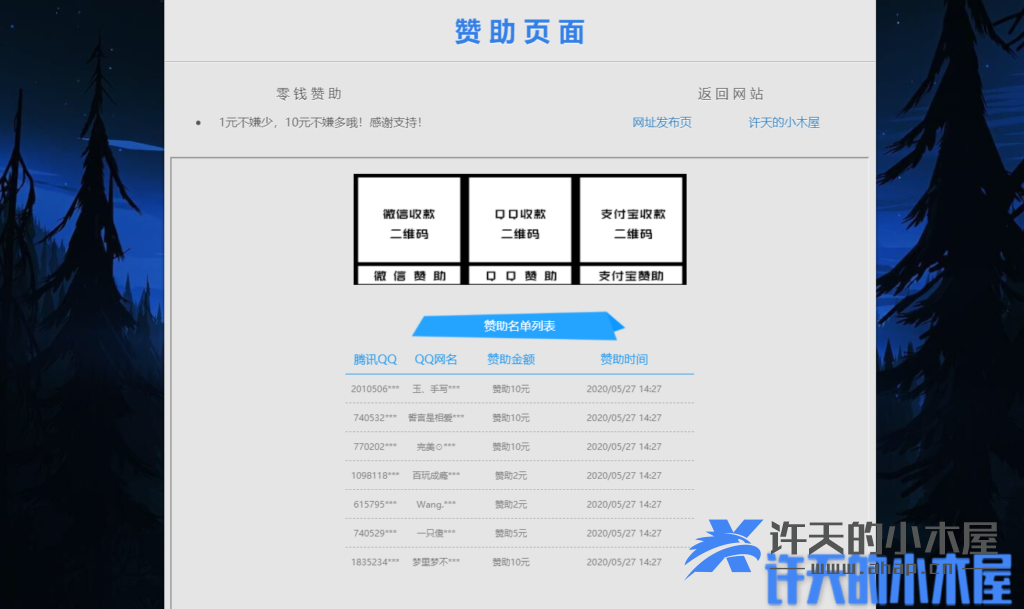
Task: Click the 赞助名单列表 banner
Action: coord(519,326)
